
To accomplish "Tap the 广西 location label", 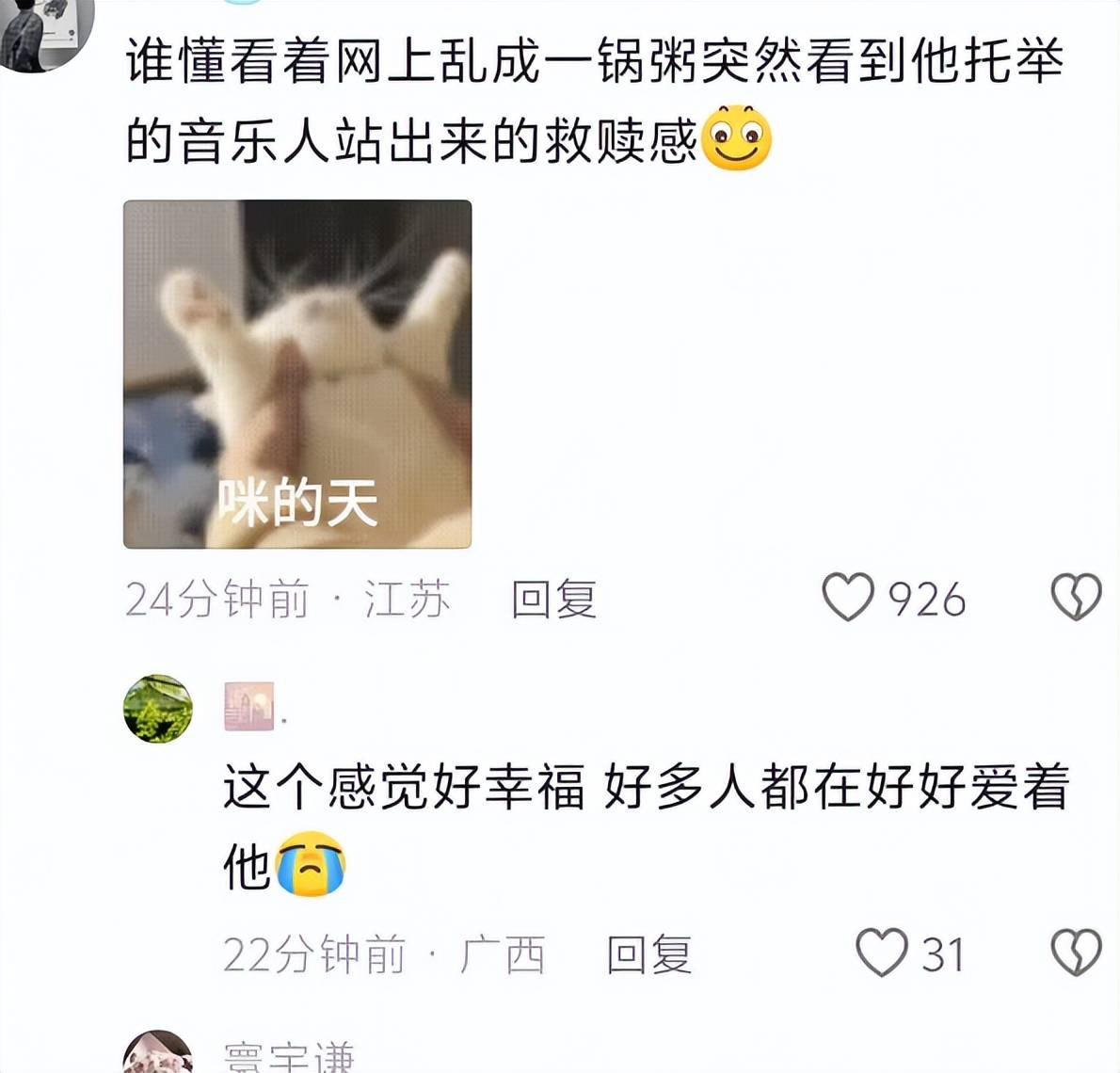I will coord(503,953).
